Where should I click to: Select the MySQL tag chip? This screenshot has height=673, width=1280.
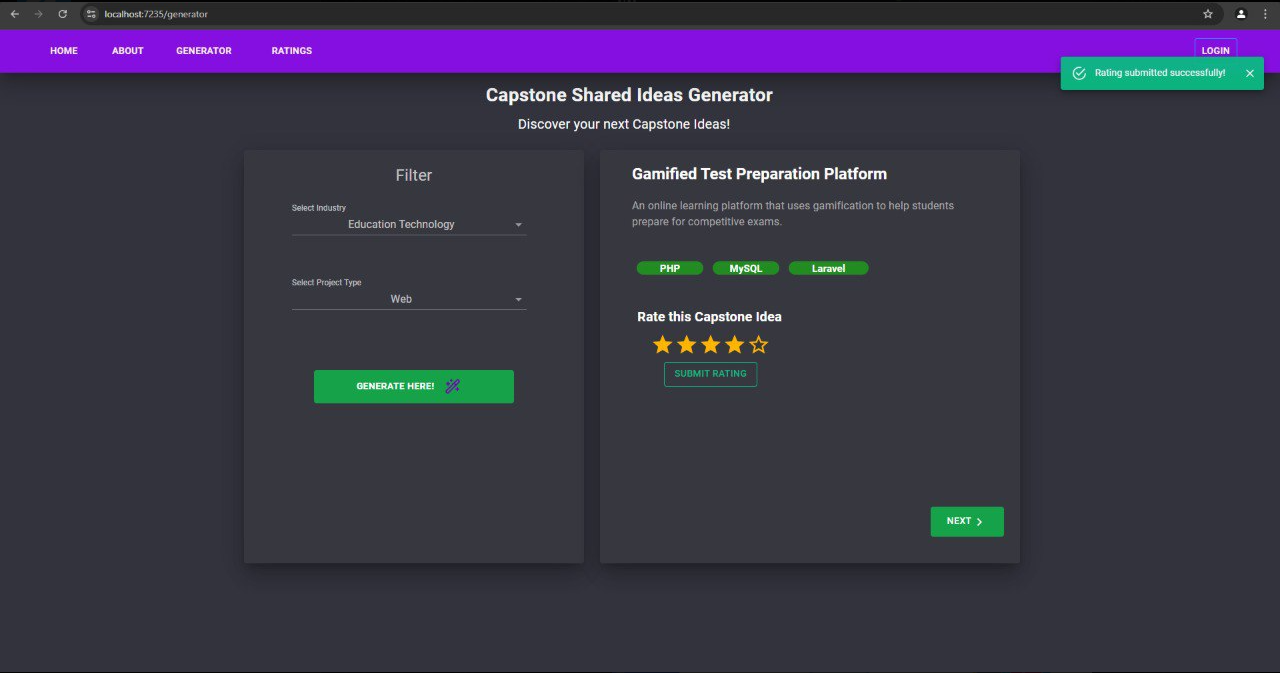[746, 268]
